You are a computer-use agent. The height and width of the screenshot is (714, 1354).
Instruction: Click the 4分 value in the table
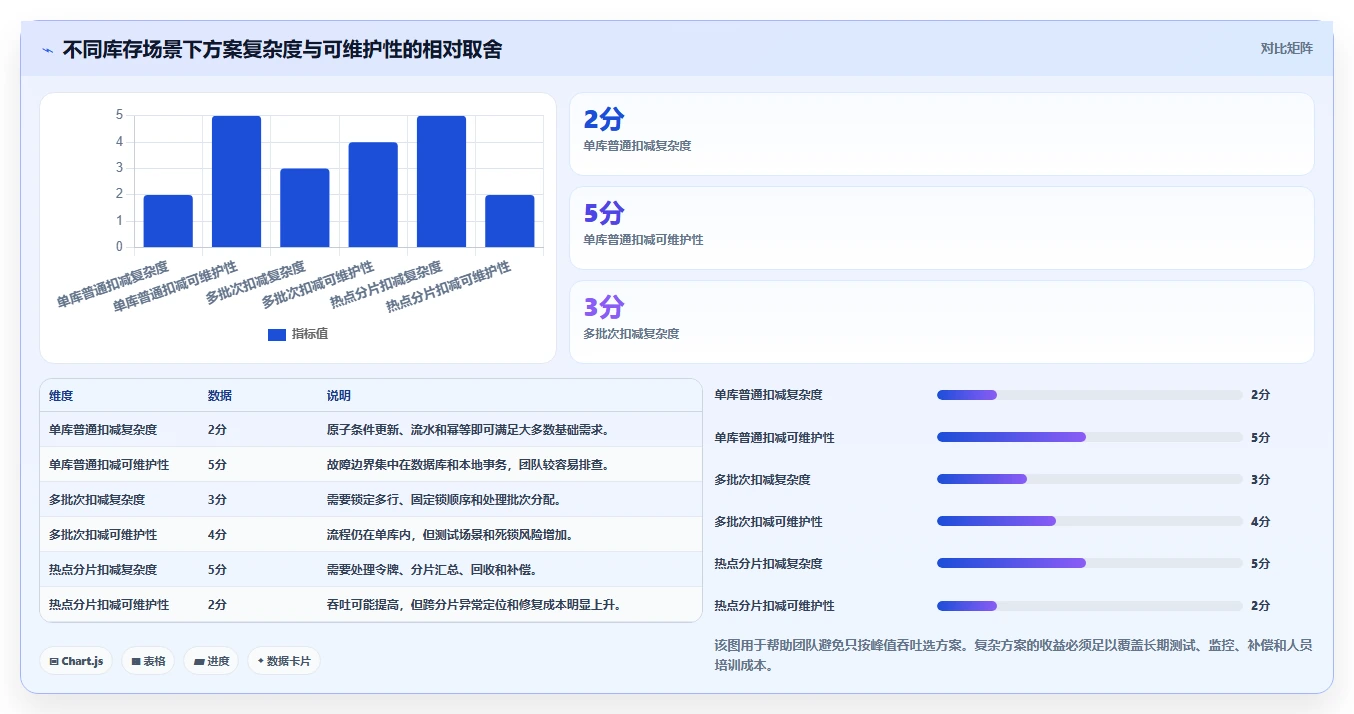(x=217, y=535)
